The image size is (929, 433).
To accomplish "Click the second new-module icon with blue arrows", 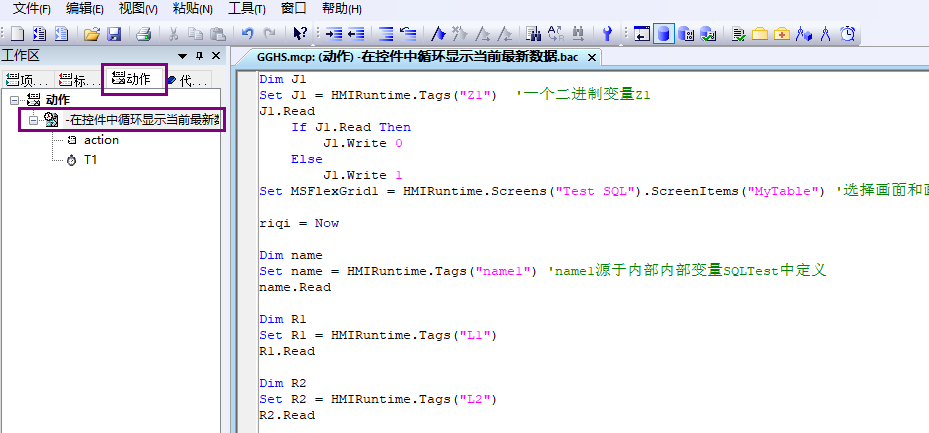I will tap(40, 34).
